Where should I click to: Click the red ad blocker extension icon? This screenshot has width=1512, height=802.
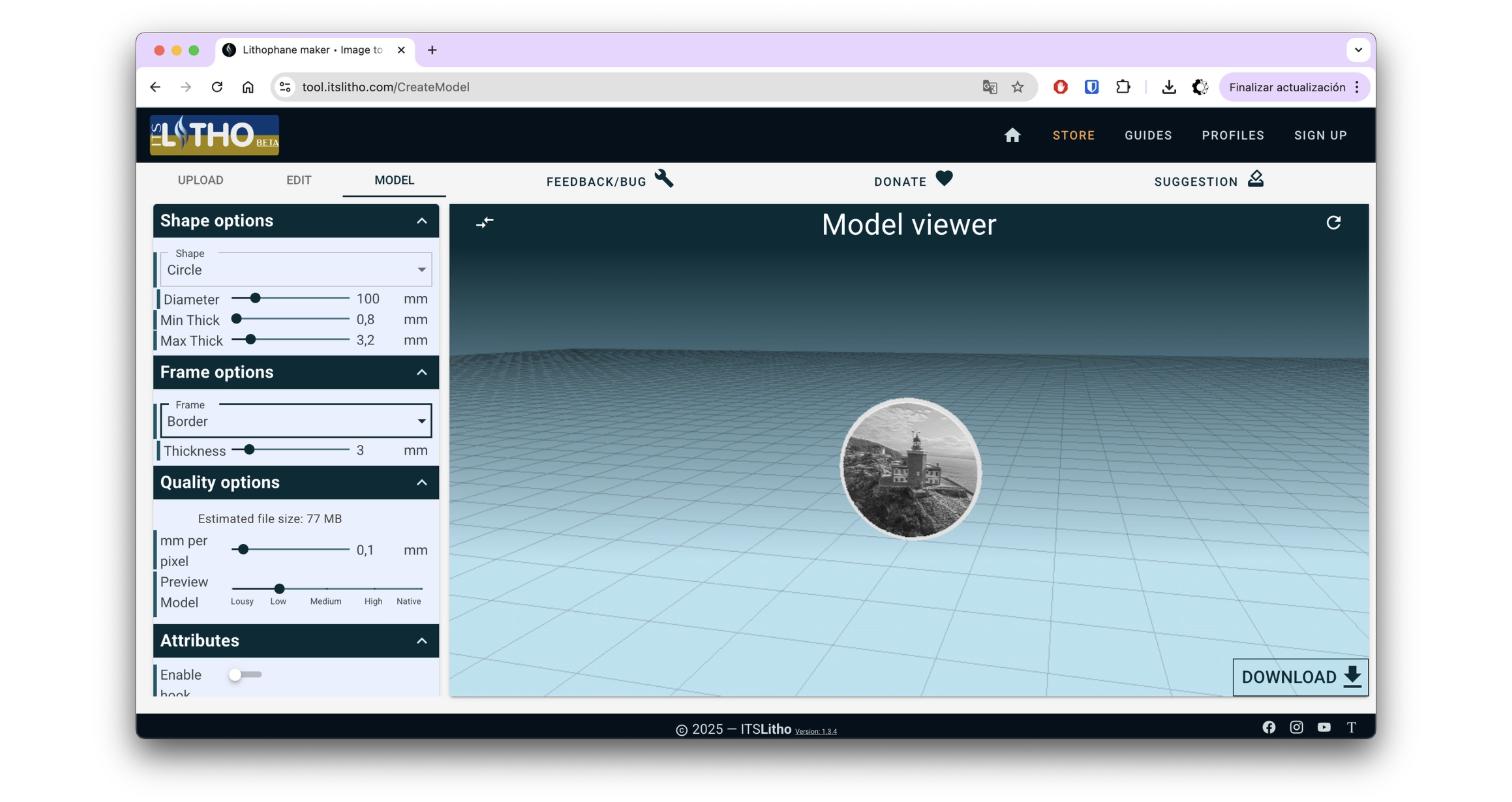(1061, 87)
